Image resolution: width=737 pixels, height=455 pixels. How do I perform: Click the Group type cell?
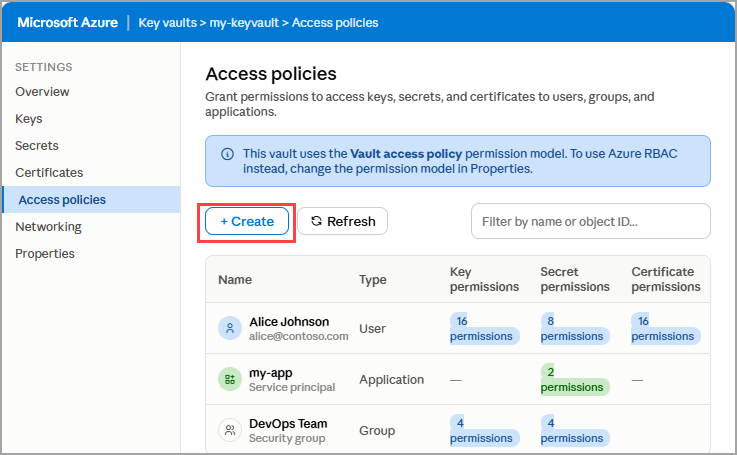coord(377,431)
